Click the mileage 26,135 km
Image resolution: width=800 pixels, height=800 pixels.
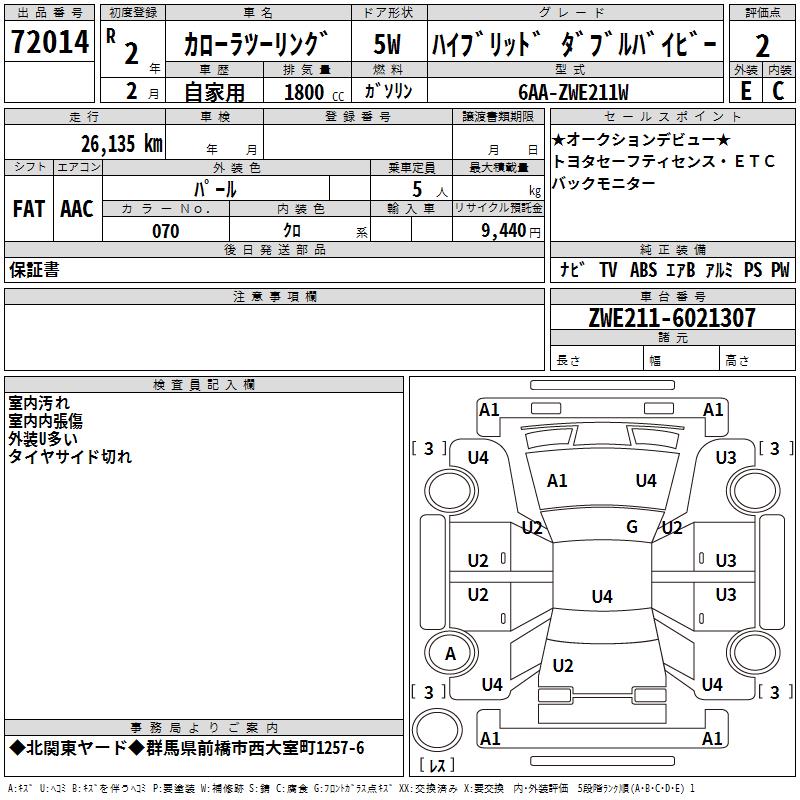pyautogui.click(x=122, y=144)
